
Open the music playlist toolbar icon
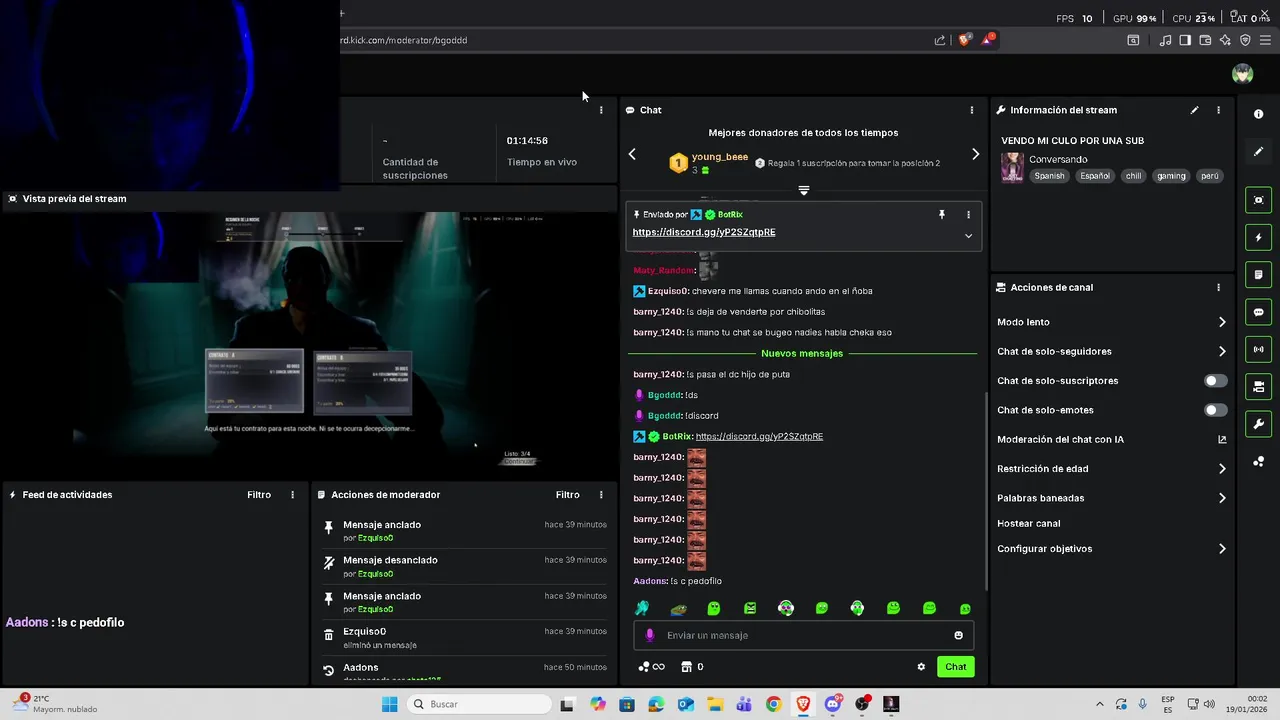pyautogui.click(x=1165, y=40)
